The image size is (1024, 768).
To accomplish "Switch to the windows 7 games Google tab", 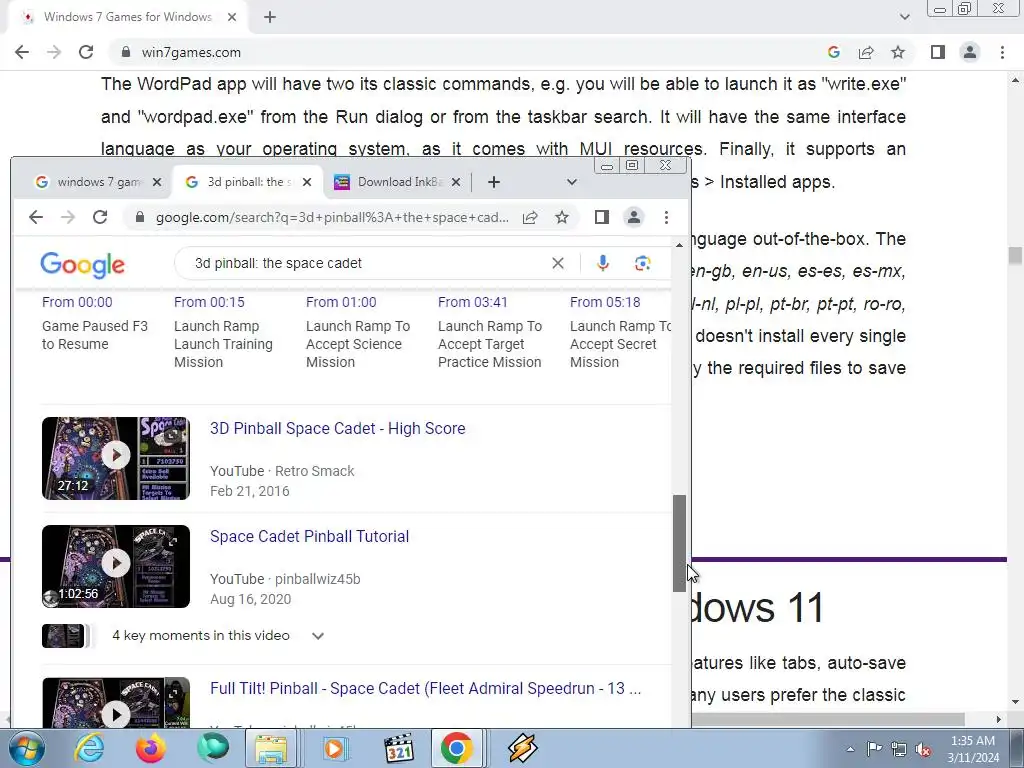I will (x=99, y=182).
